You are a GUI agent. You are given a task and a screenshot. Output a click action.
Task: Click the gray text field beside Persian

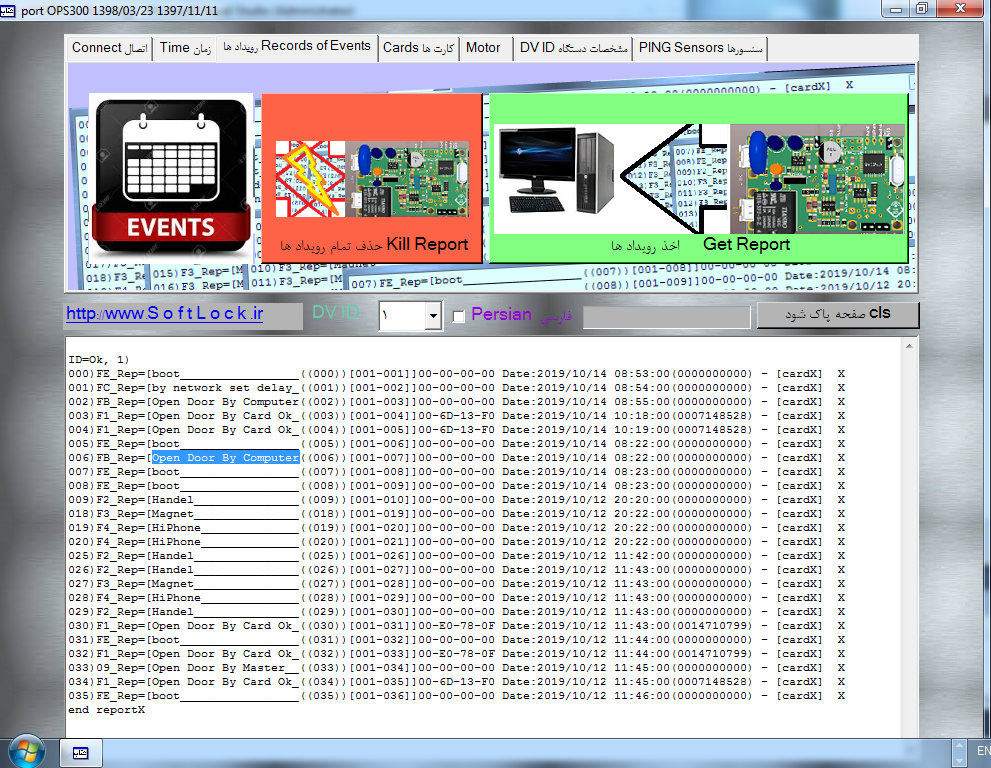point(666,317)
